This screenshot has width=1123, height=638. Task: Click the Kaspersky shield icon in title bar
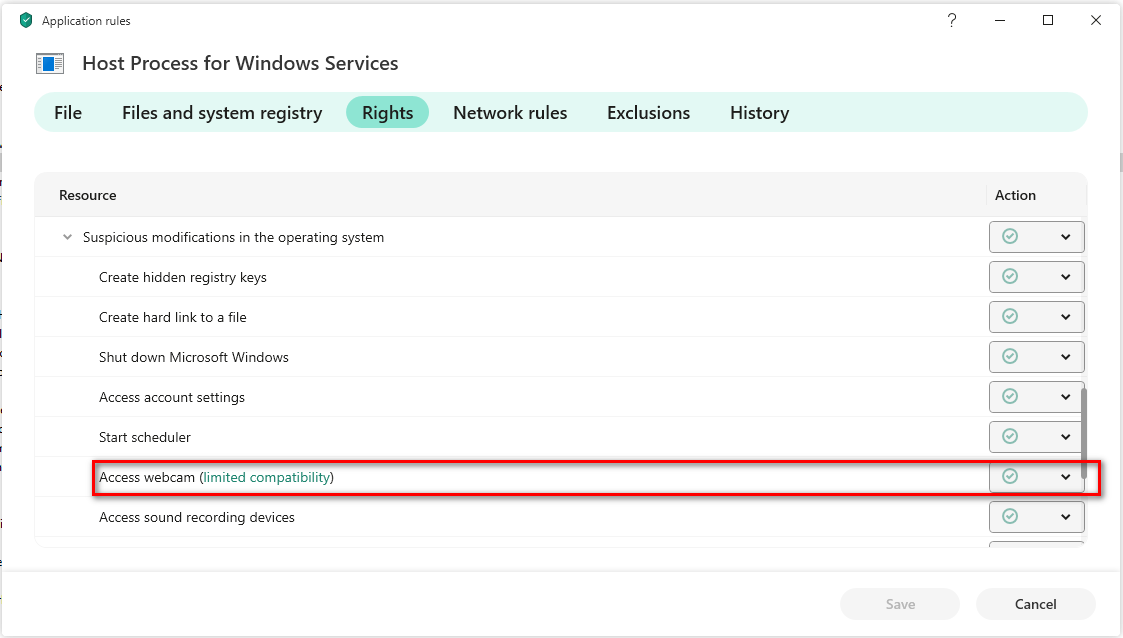pyautogui.click(x=26, y=20)
